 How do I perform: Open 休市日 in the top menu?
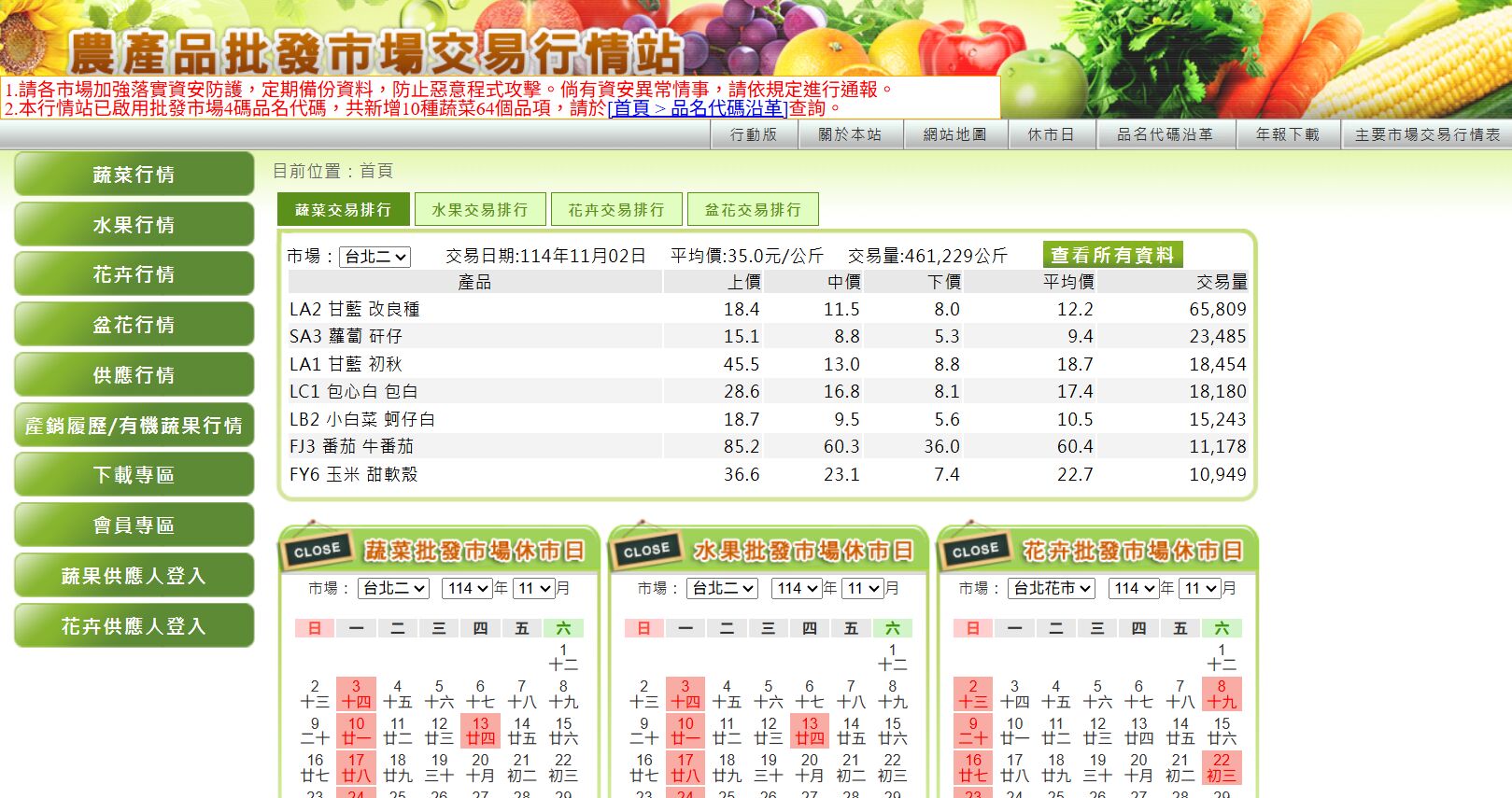(x=1051, y=134)
